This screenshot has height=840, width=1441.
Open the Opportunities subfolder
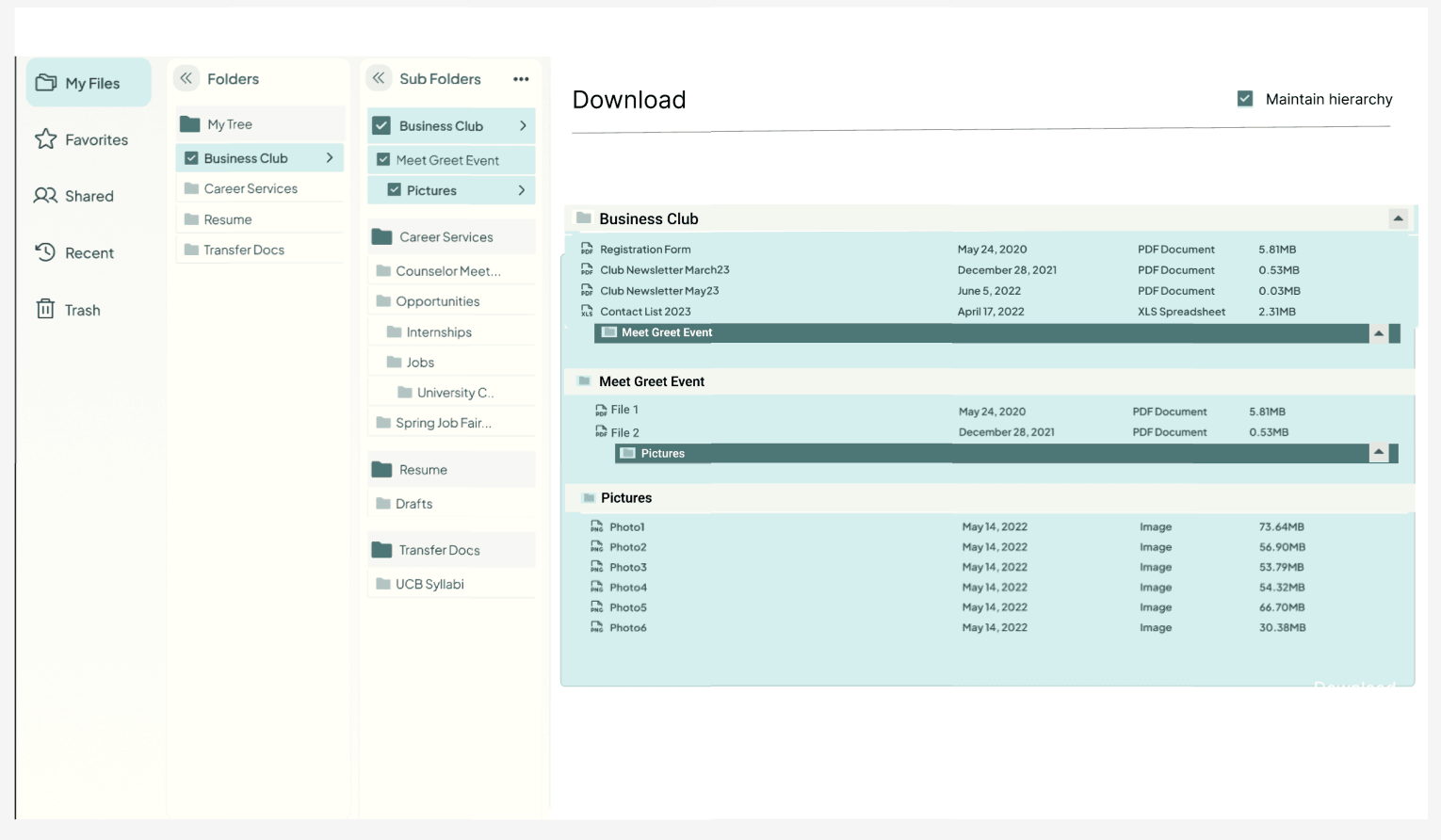(451, 301)
